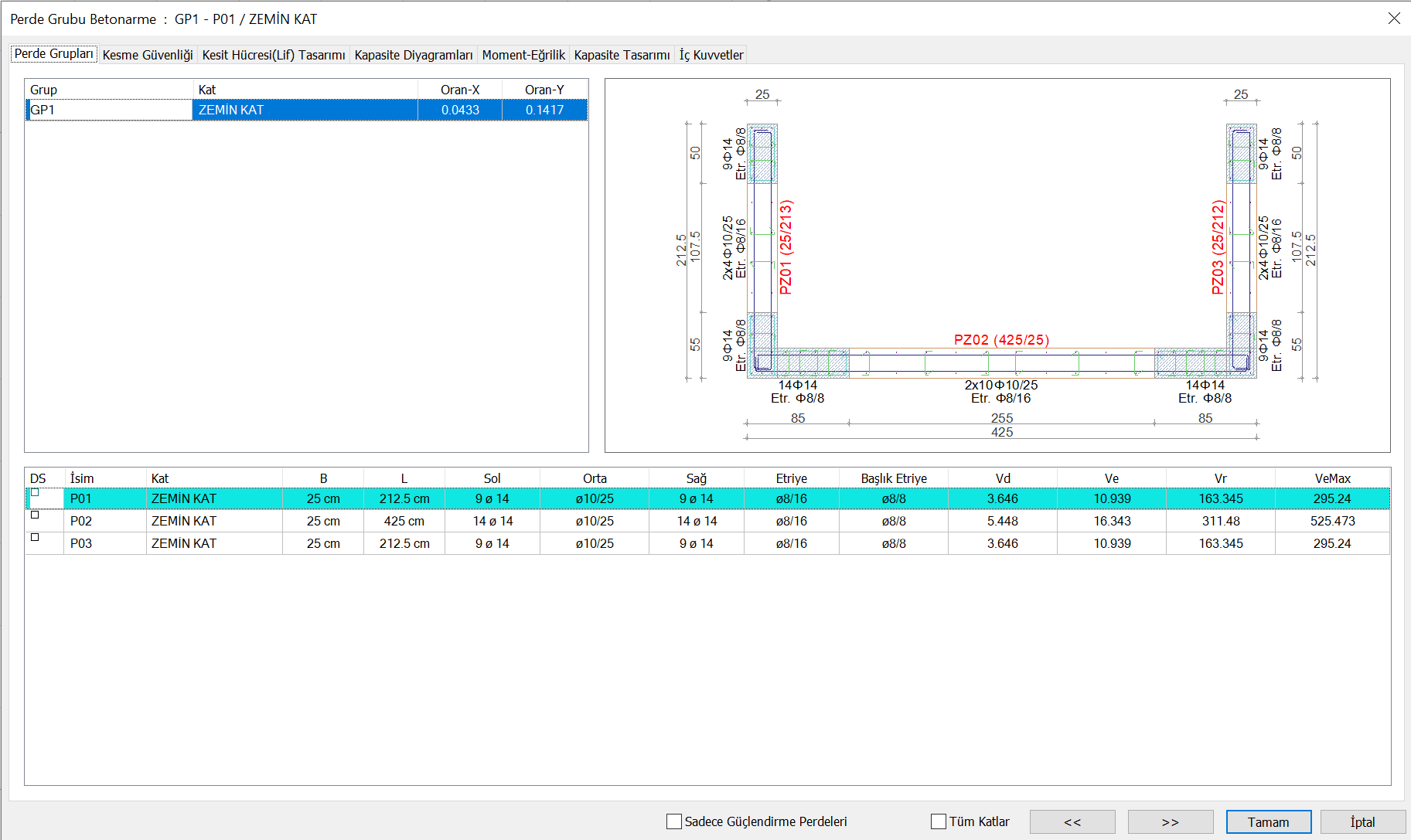Click the Vd column header
The height and width of the screenshot is (840, 1411).
[1002, 478]
